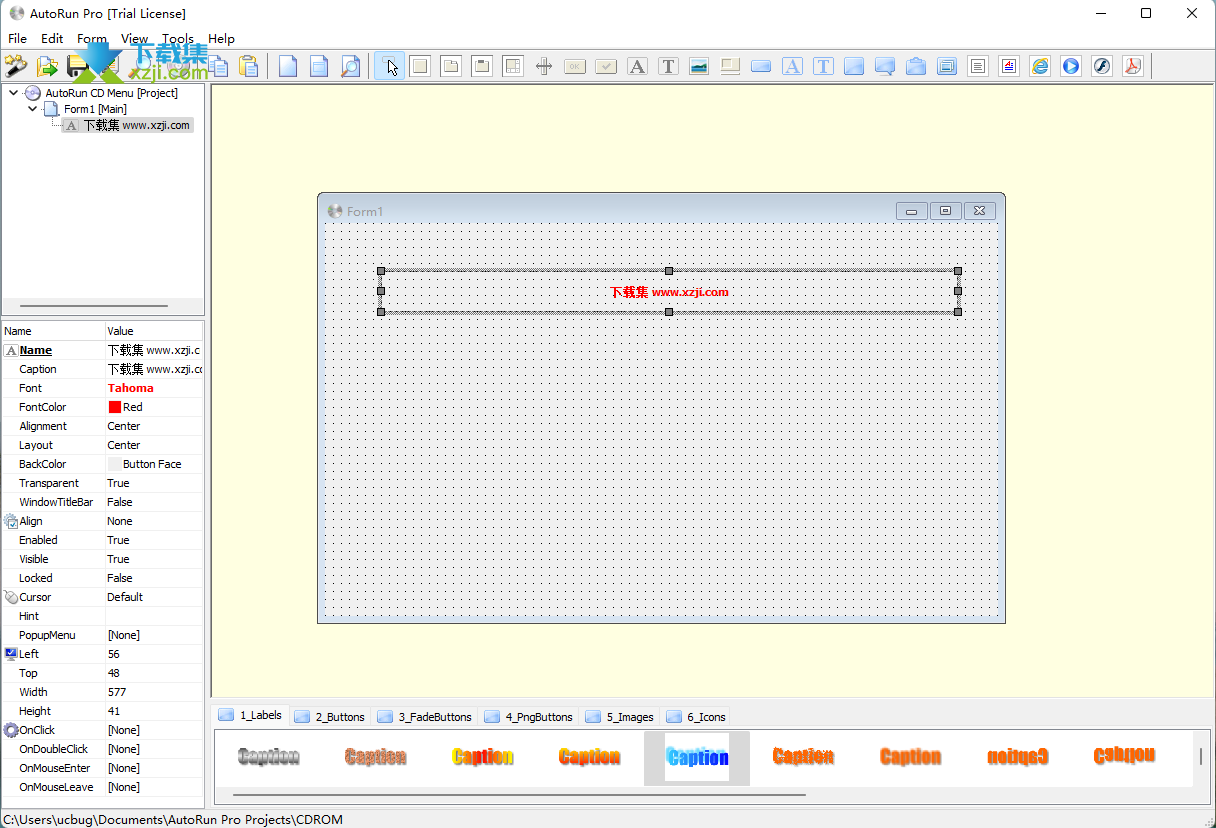Pick the panel control tool
The height and width of the screenshot is (828, 1216).
(x=420, y=67)
